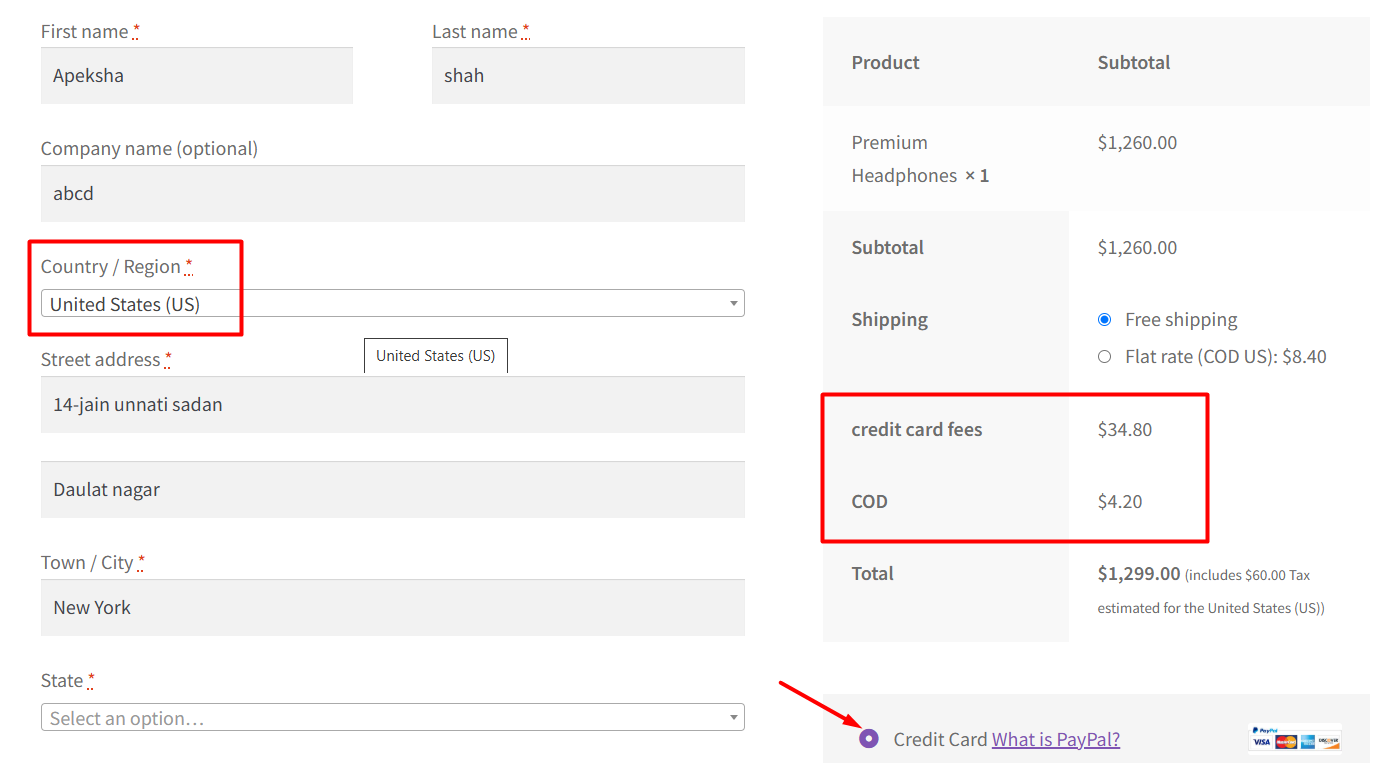Click the American Express card icon
The image size is (1391, 763).
coord(1307,742)
